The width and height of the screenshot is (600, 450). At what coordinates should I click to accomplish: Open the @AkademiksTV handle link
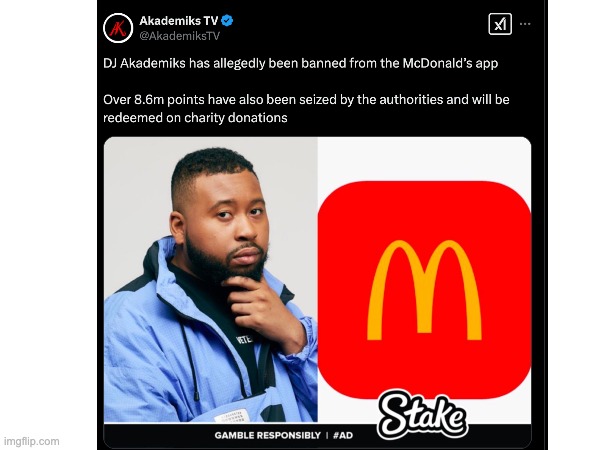pos(179,36)
